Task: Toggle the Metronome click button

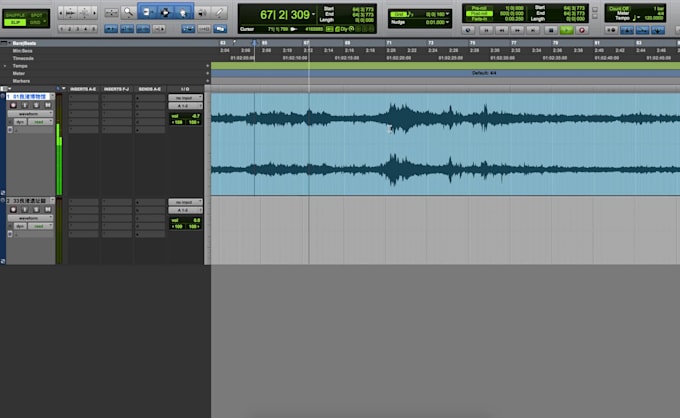Action: 627,30
